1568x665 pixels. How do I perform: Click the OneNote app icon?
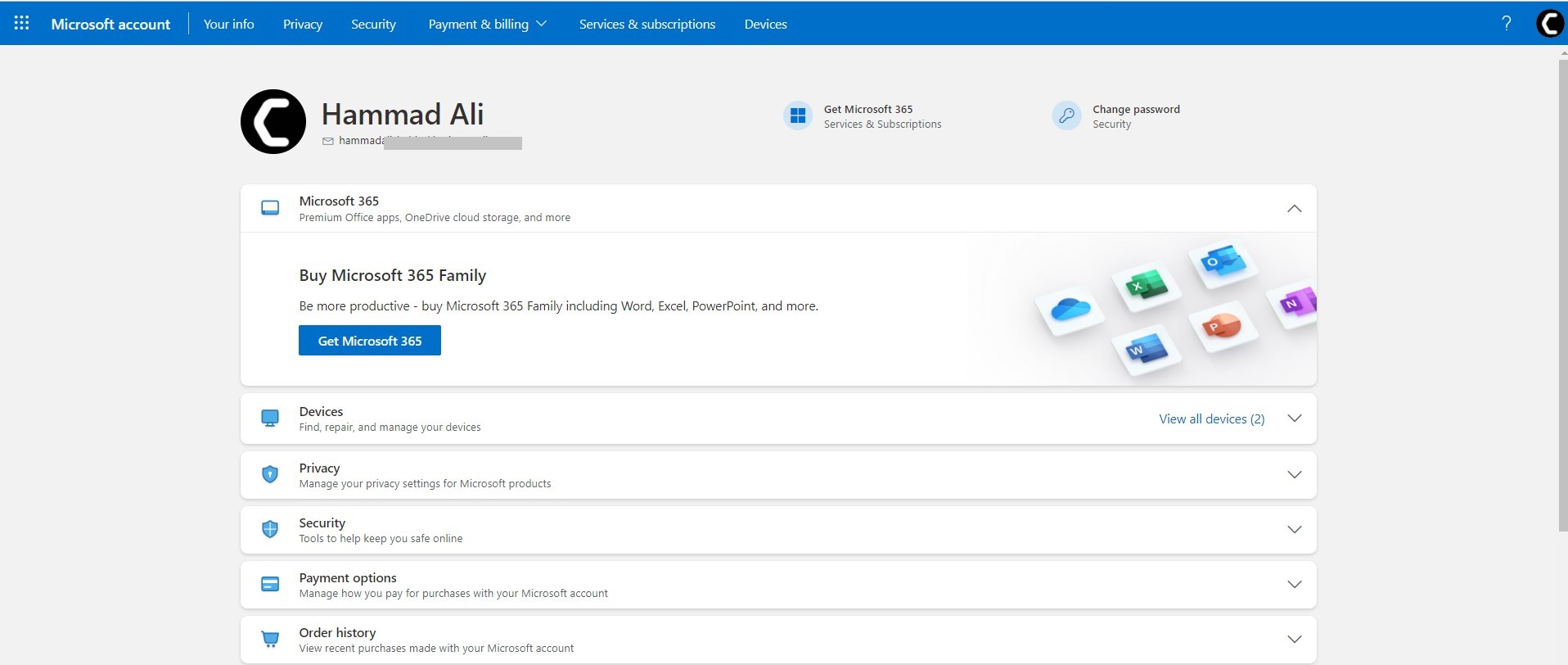click(1297, 302)
